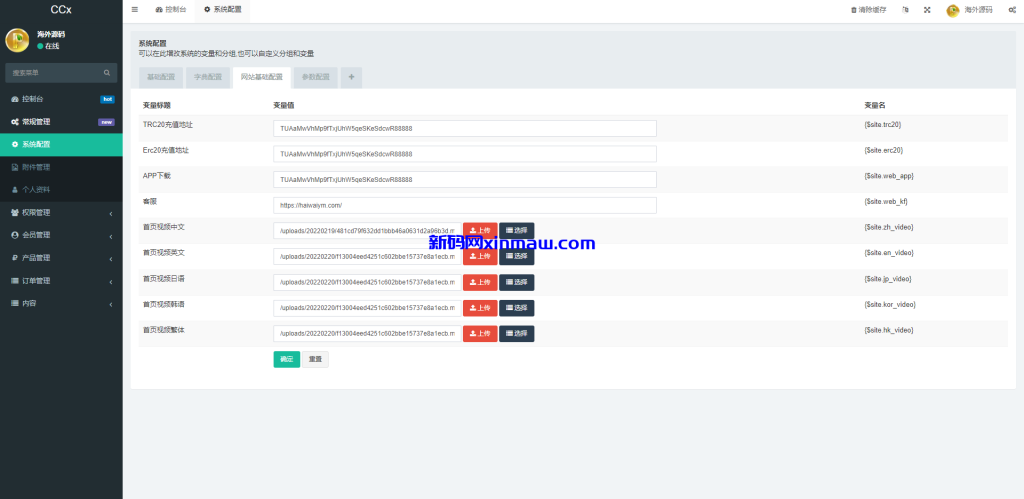This screenshot has height=499, width=1024.
Task: Click the profile avatar in the sidebar
Action: point(17,40)
